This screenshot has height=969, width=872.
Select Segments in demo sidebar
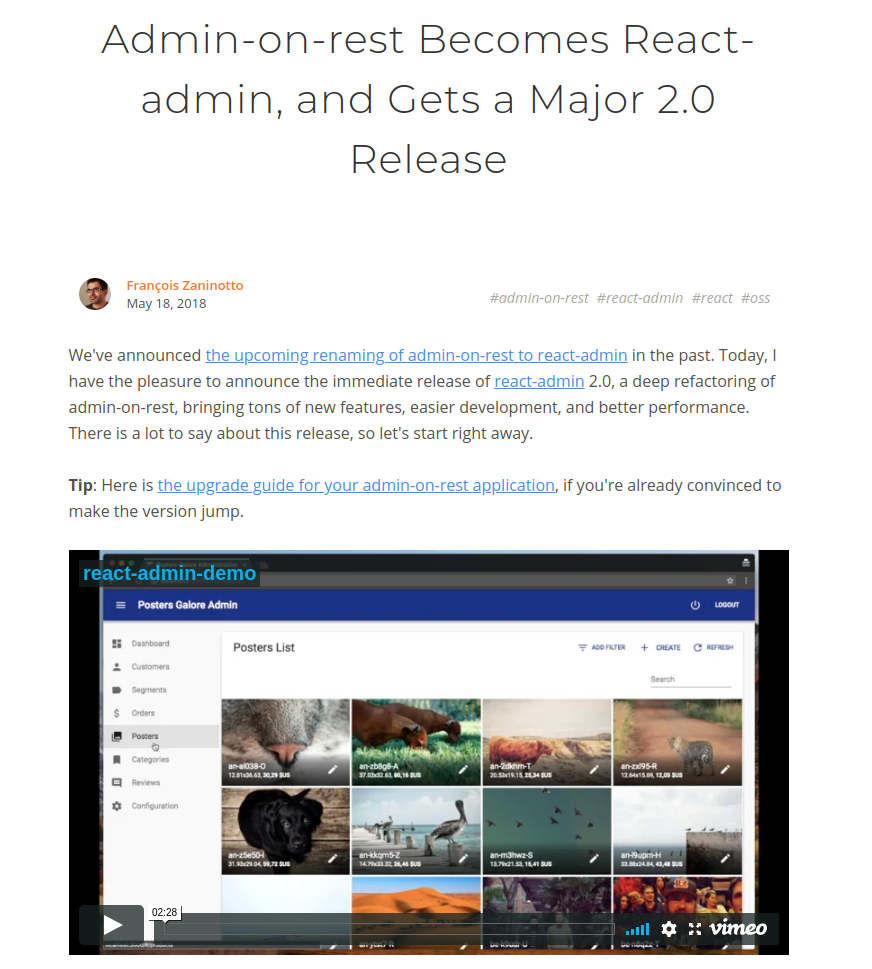click(x=149, y=690)
